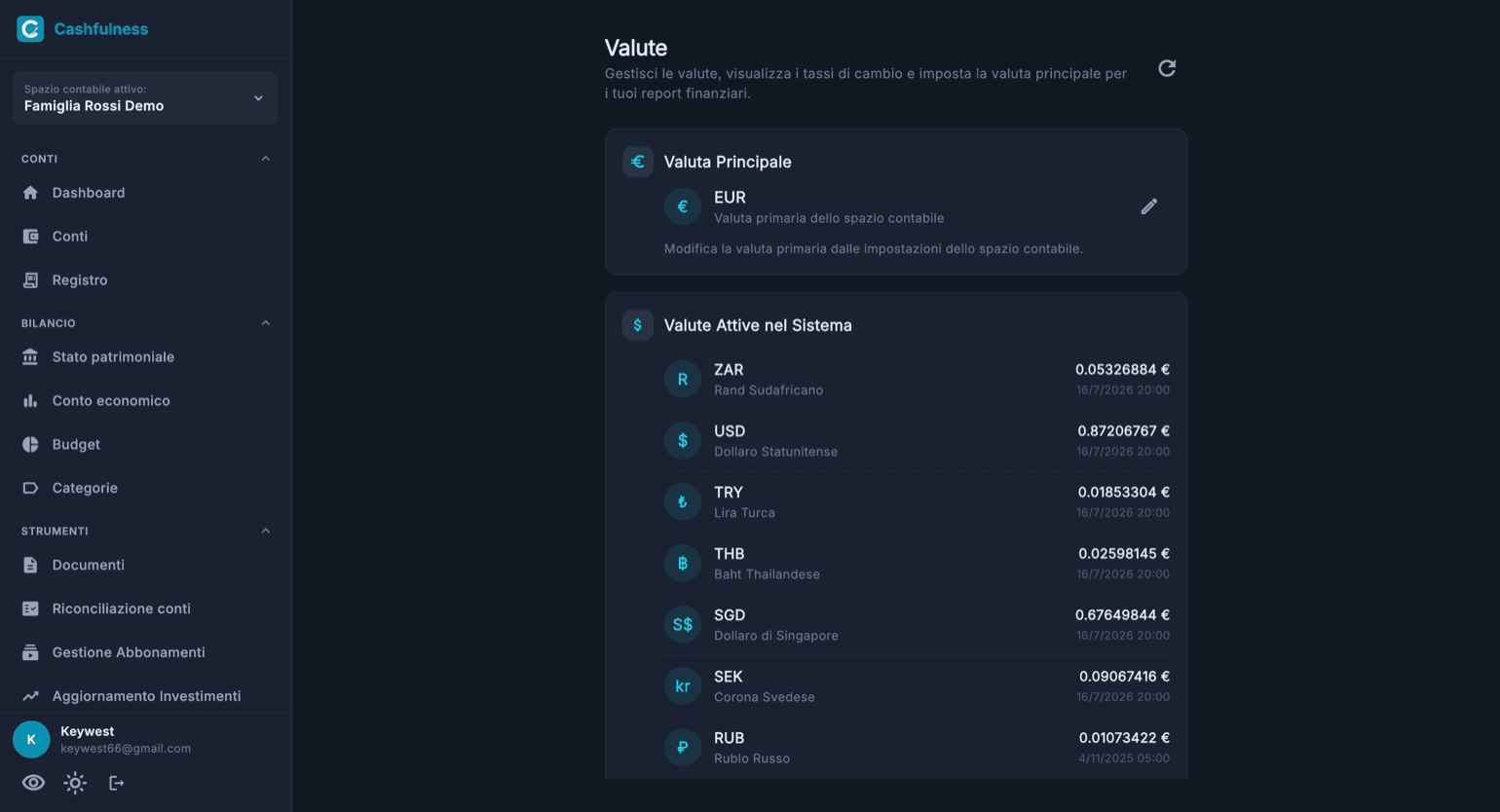Viewport: 1500px width, 812px height.
Task: Collapse the CONTI sidebar section
Action: coord(266,159)
